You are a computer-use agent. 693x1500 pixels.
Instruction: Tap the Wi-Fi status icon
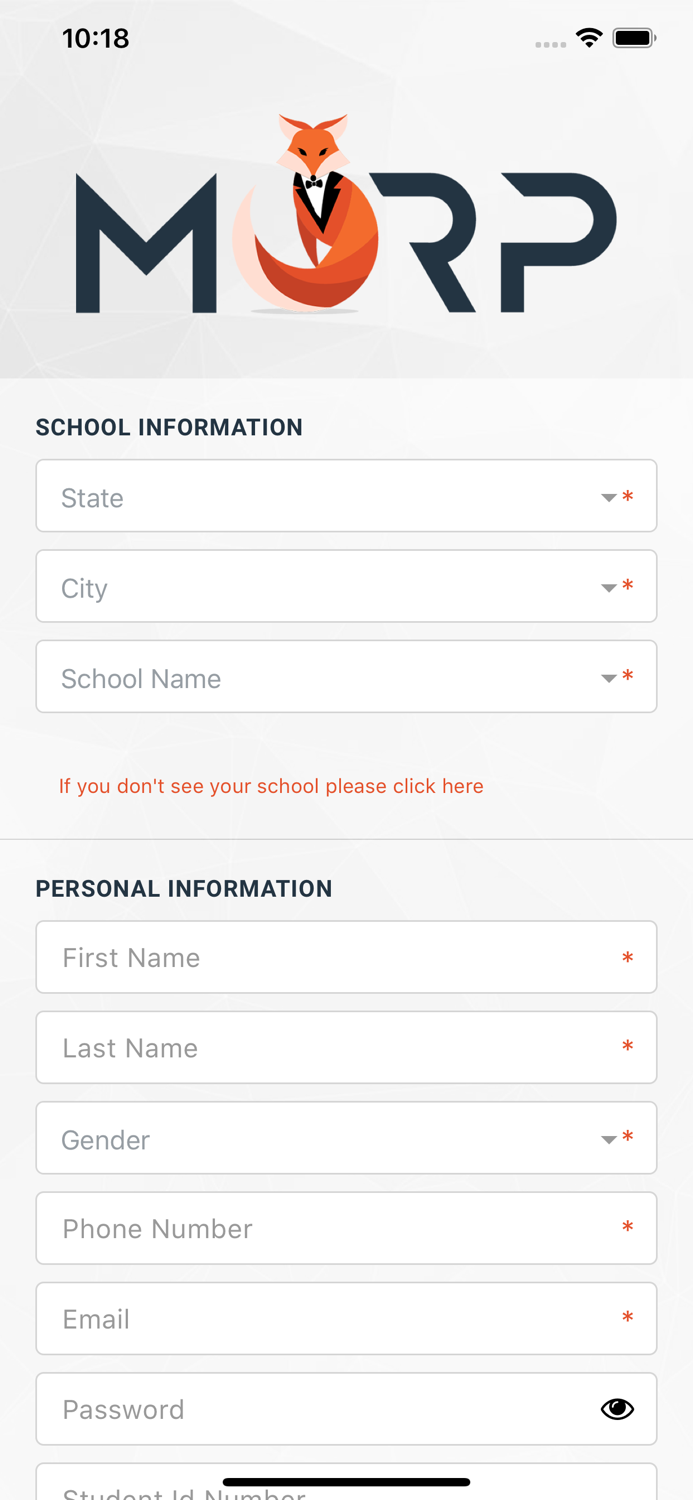(589, 39)
